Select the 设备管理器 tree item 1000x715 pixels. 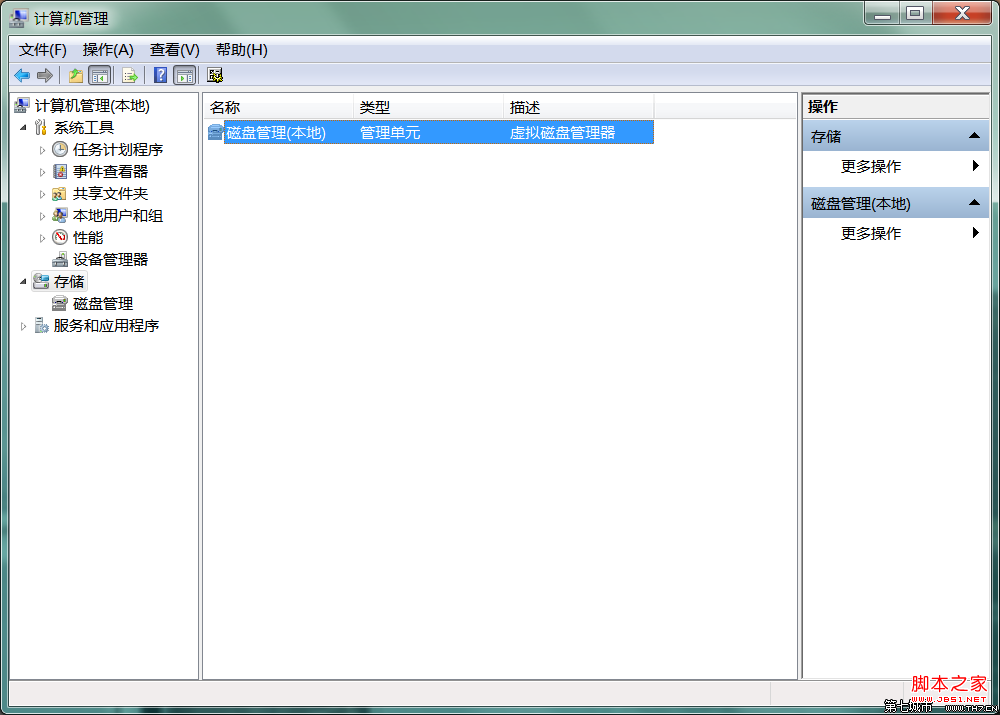click(110, 259)
